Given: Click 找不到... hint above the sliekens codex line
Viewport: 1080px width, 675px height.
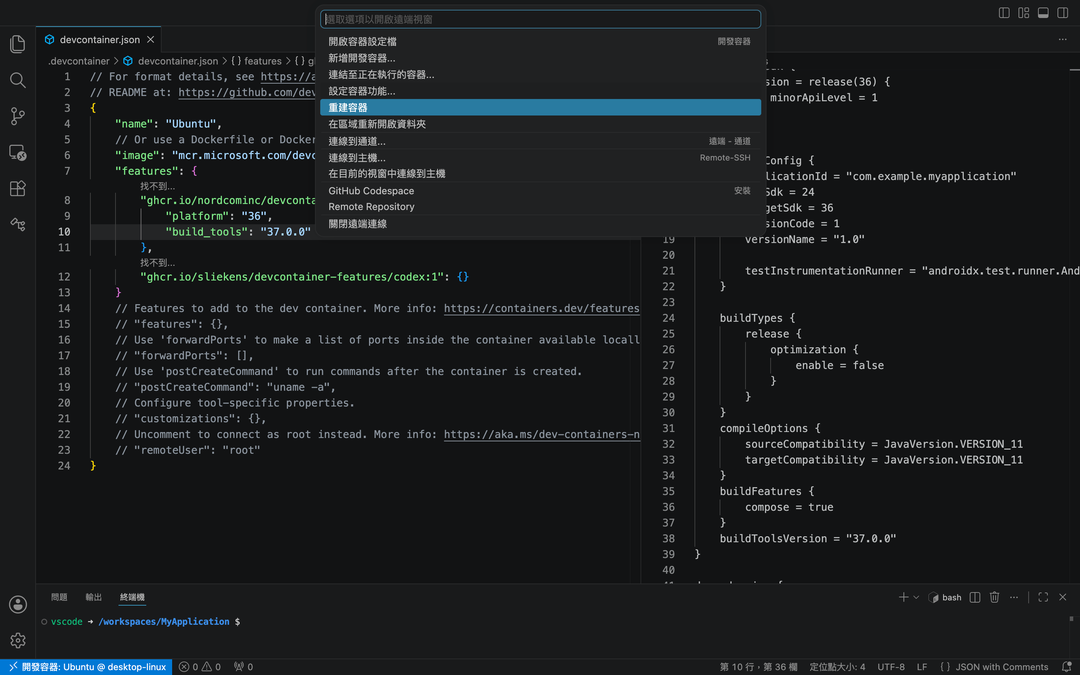Looking at the screenshot, I should click(x=157, y=262).
